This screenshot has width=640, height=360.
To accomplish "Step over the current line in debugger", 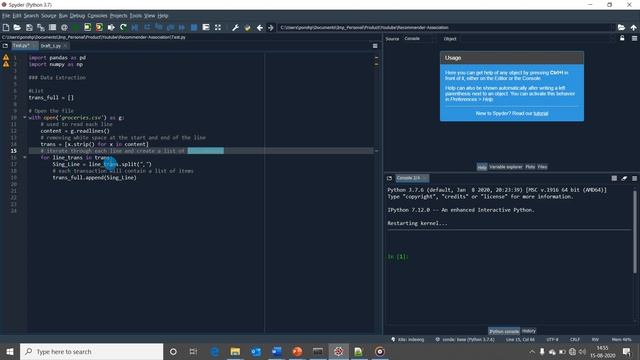I will tap(147, 27).
